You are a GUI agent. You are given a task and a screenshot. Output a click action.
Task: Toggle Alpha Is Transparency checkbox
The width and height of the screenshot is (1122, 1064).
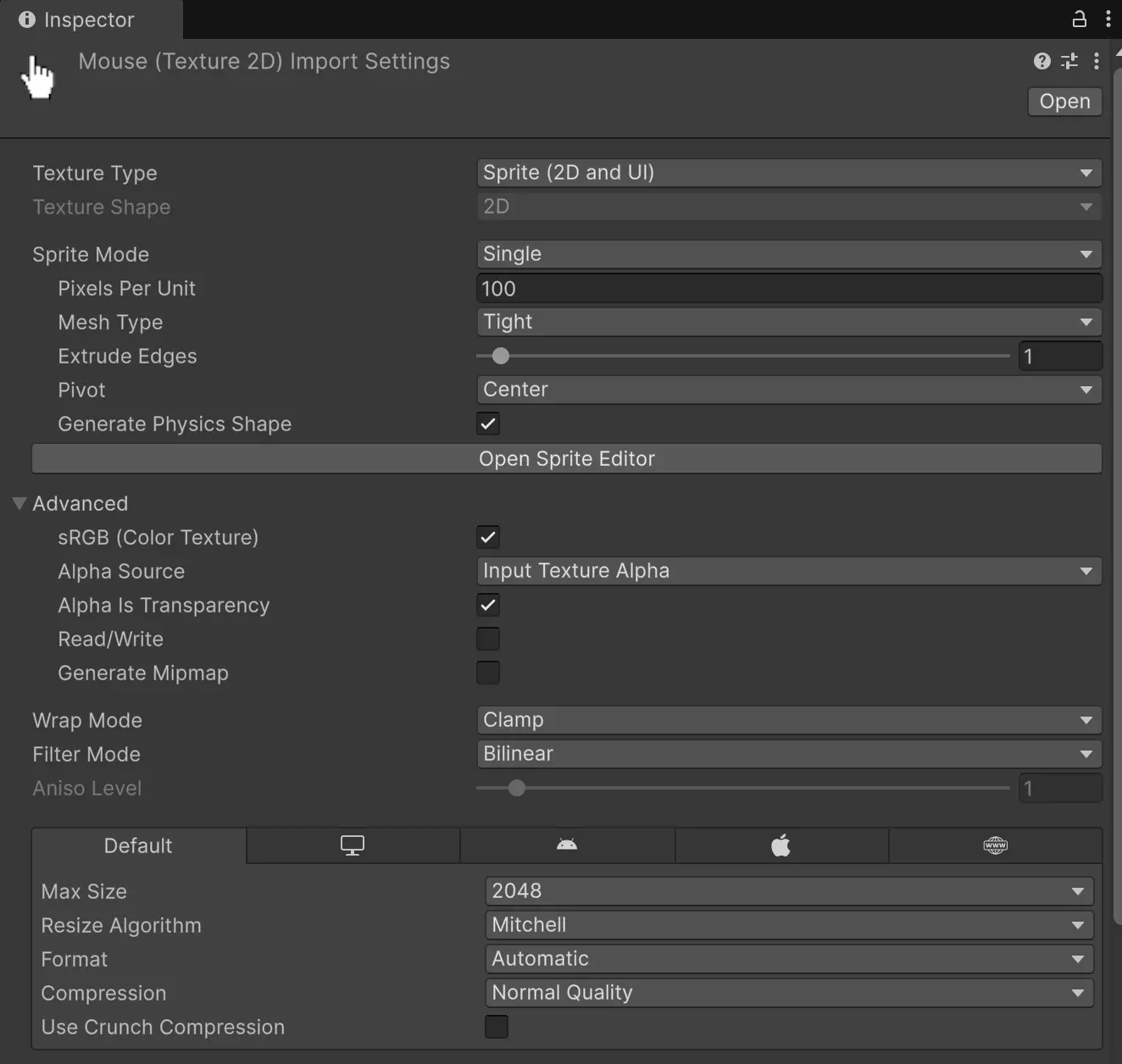tap(488, 605)
